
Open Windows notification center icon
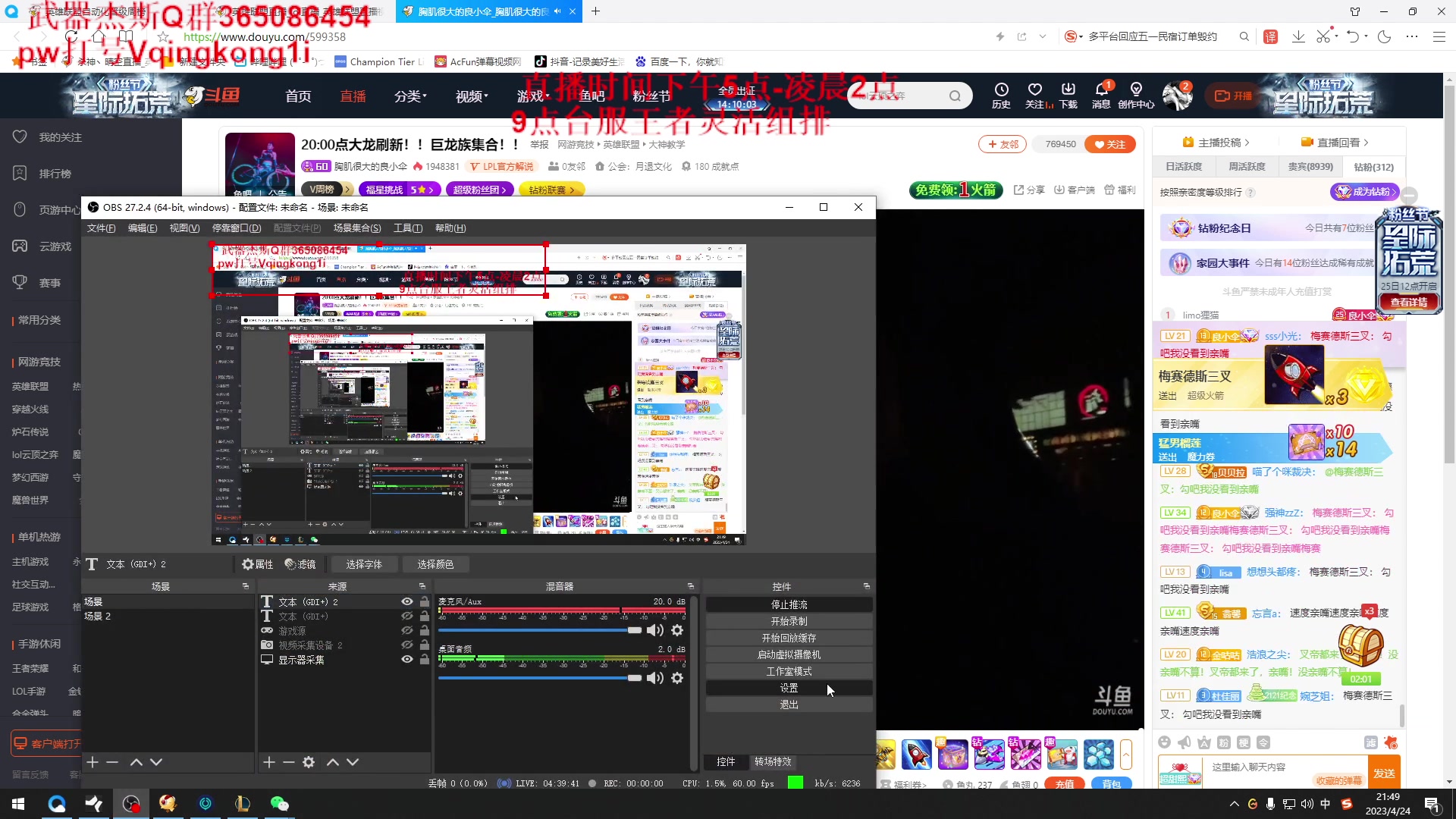tap(1432, 804)
